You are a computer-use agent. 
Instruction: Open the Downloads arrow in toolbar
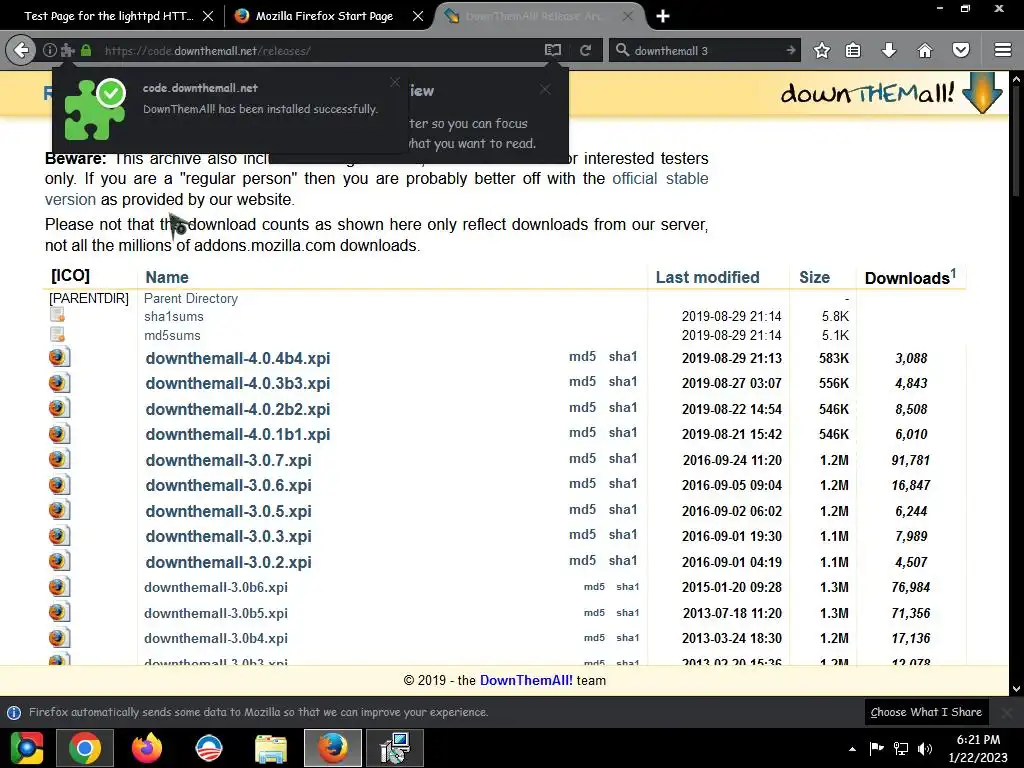tap(889, 50)
